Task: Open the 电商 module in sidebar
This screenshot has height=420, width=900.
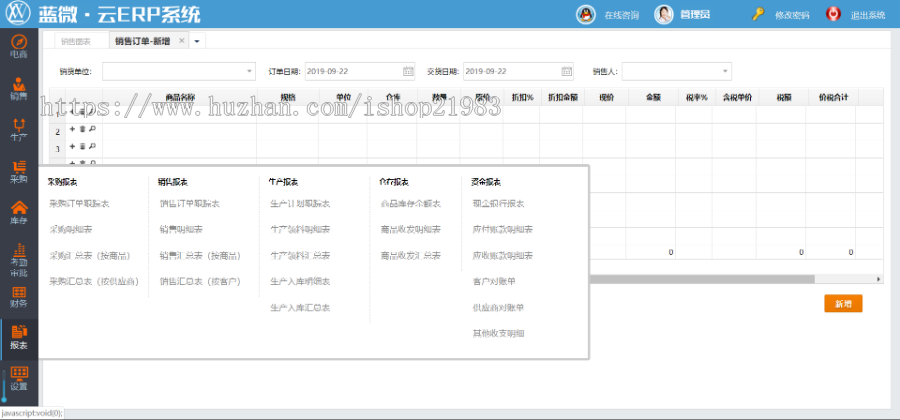Action: coord(18,46)
